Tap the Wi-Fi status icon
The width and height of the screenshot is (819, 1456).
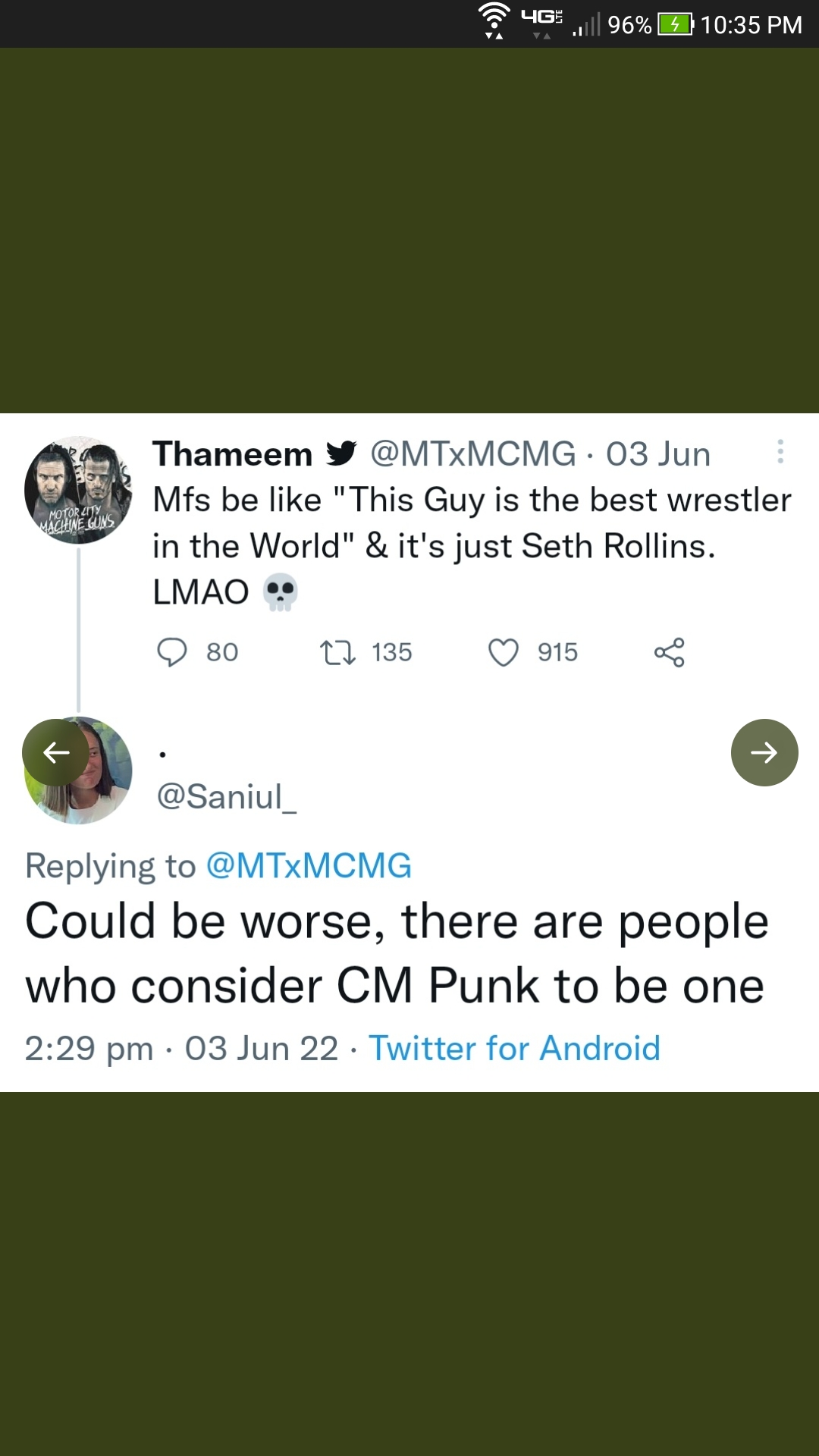click(x=494, y=20)
